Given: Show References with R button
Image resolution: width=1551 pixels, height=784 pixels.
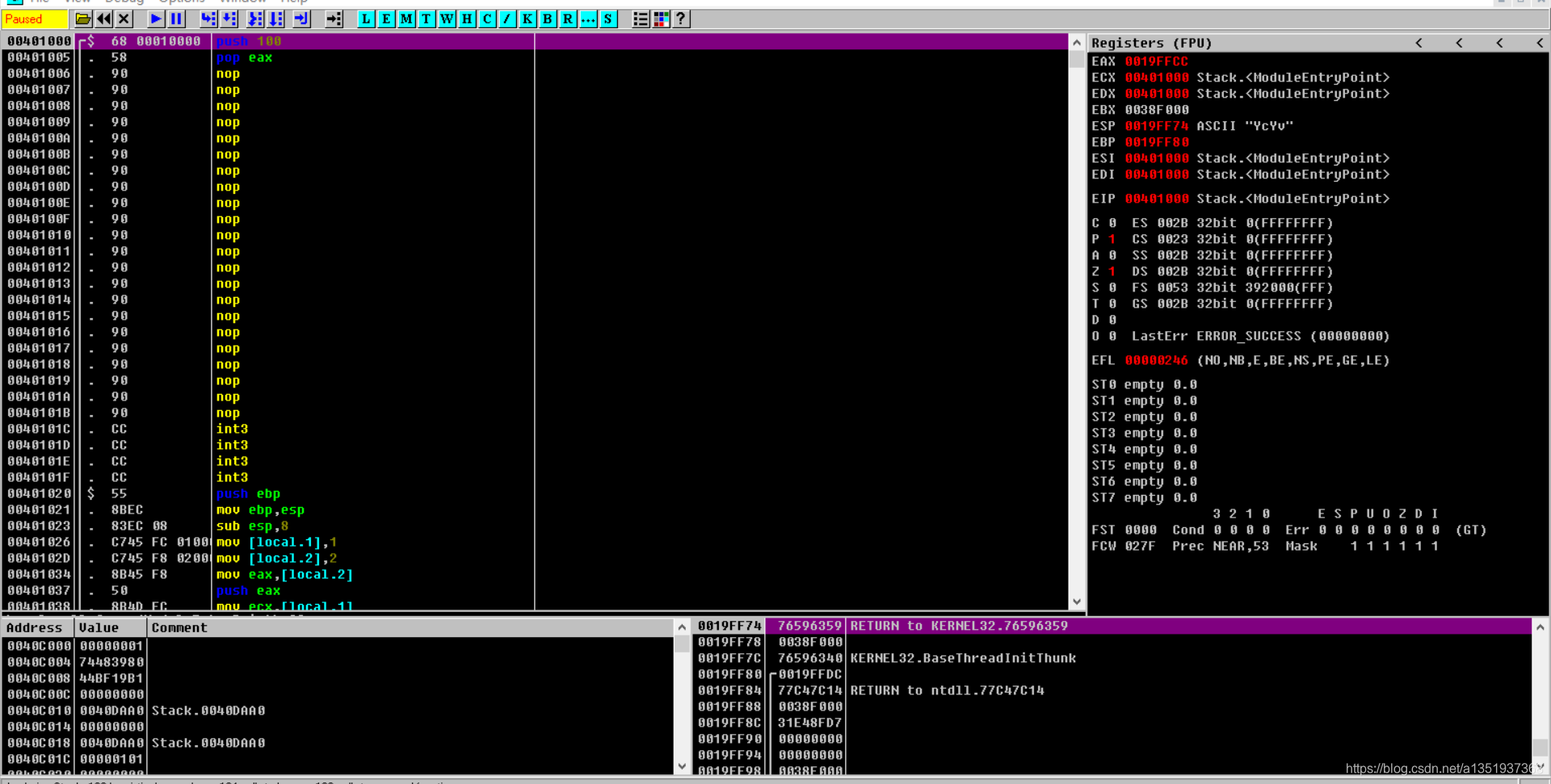Looking at the screenshot, I should 568,19.
